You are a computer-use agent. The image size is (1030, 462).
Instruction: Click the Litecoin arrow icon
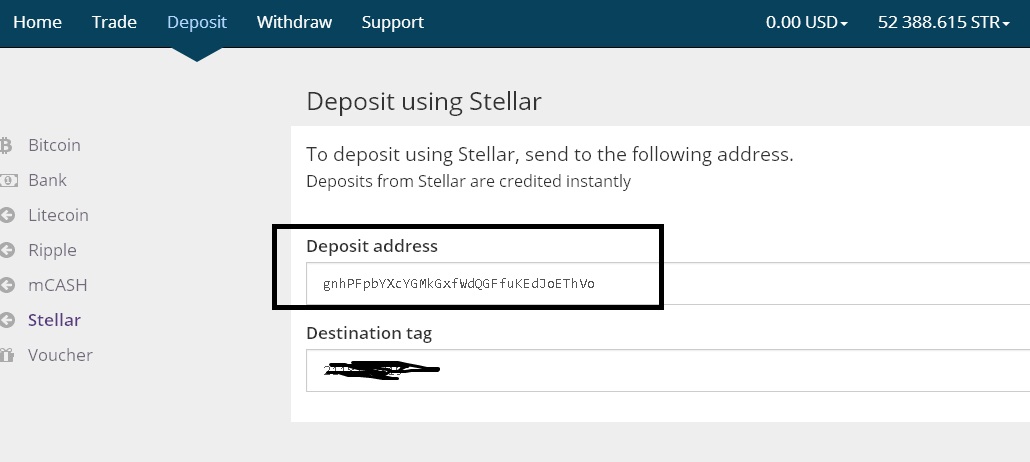tap(8, 216)
